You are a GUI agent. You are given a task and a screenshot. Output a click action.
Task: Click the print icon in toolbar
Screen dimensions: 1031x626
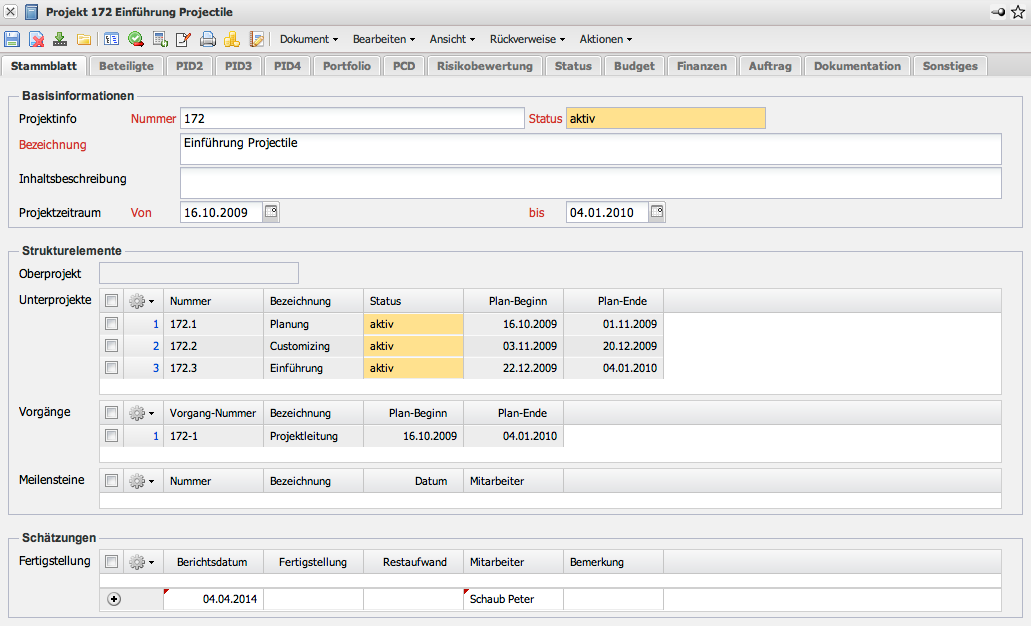click(208, 40)
